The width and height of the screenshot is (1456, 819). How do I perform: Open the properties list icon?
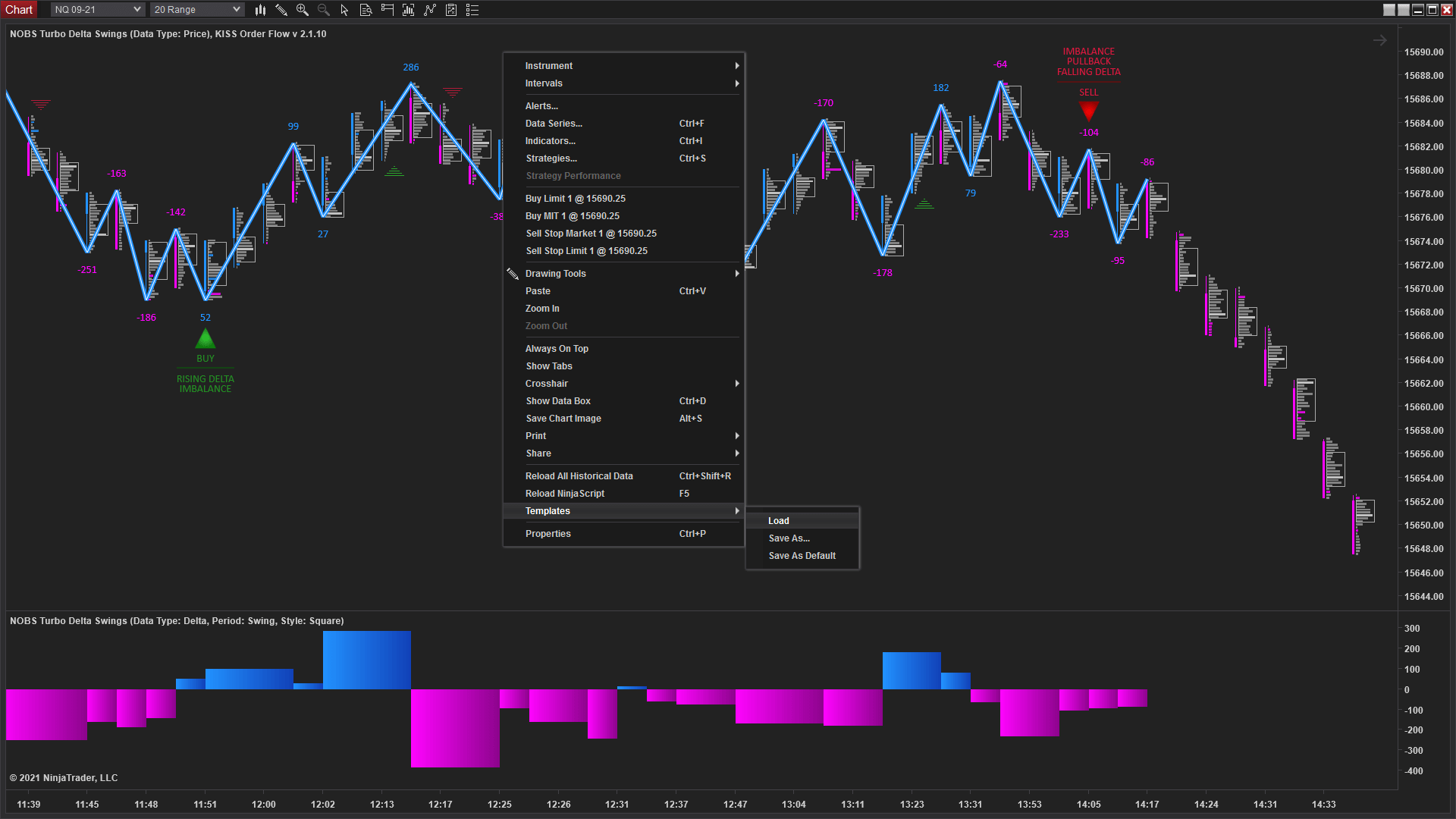click(472, 10)
